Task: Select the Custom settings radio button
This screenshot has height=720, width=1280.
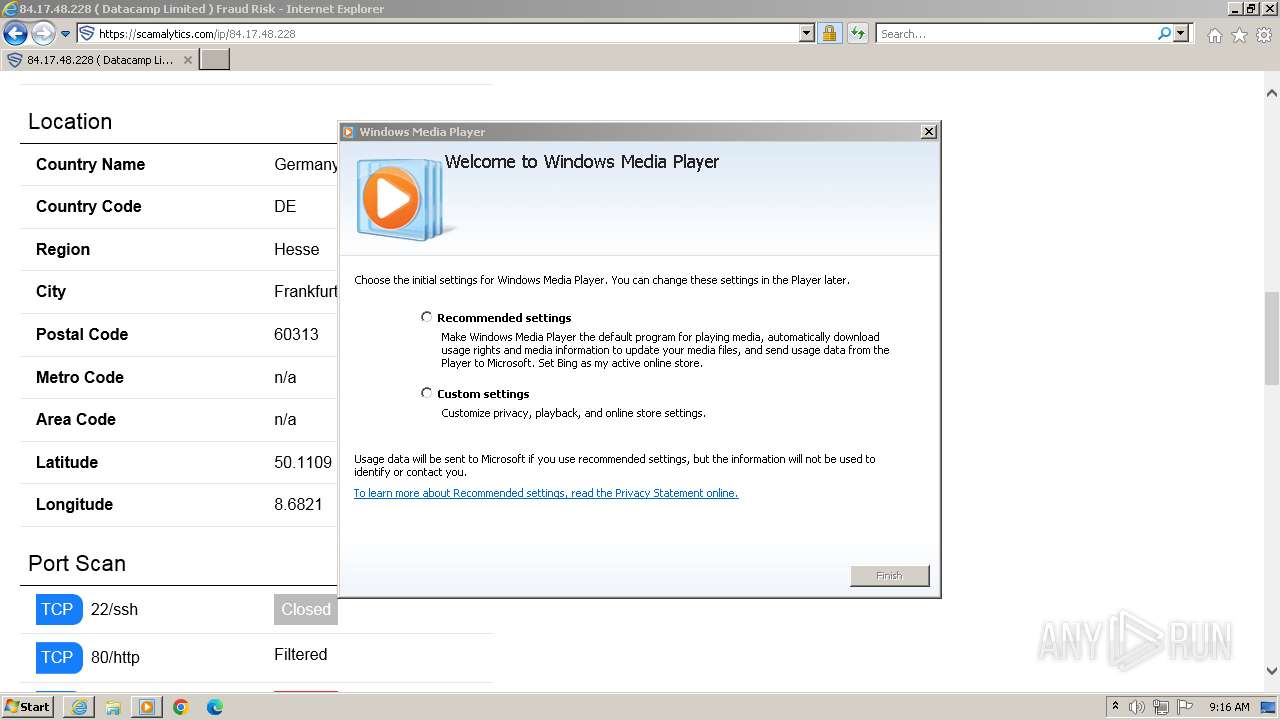Action: pos(427,393)
